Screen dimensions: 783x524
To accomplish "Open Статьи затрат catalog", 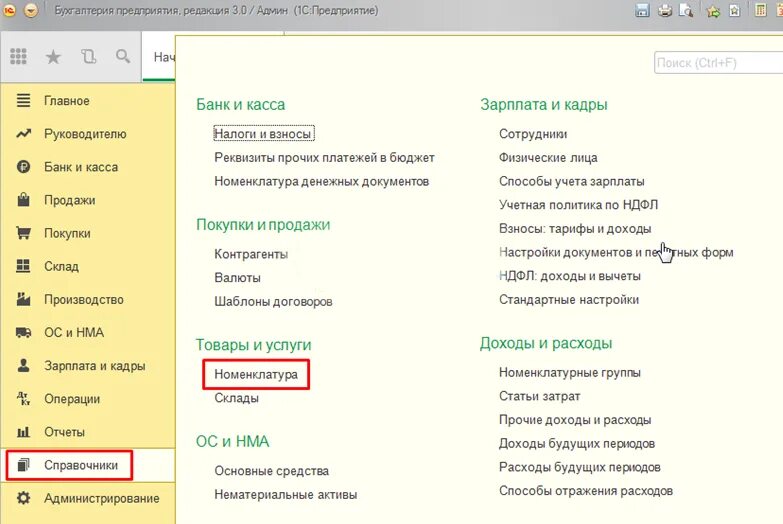I will point(539,397).
